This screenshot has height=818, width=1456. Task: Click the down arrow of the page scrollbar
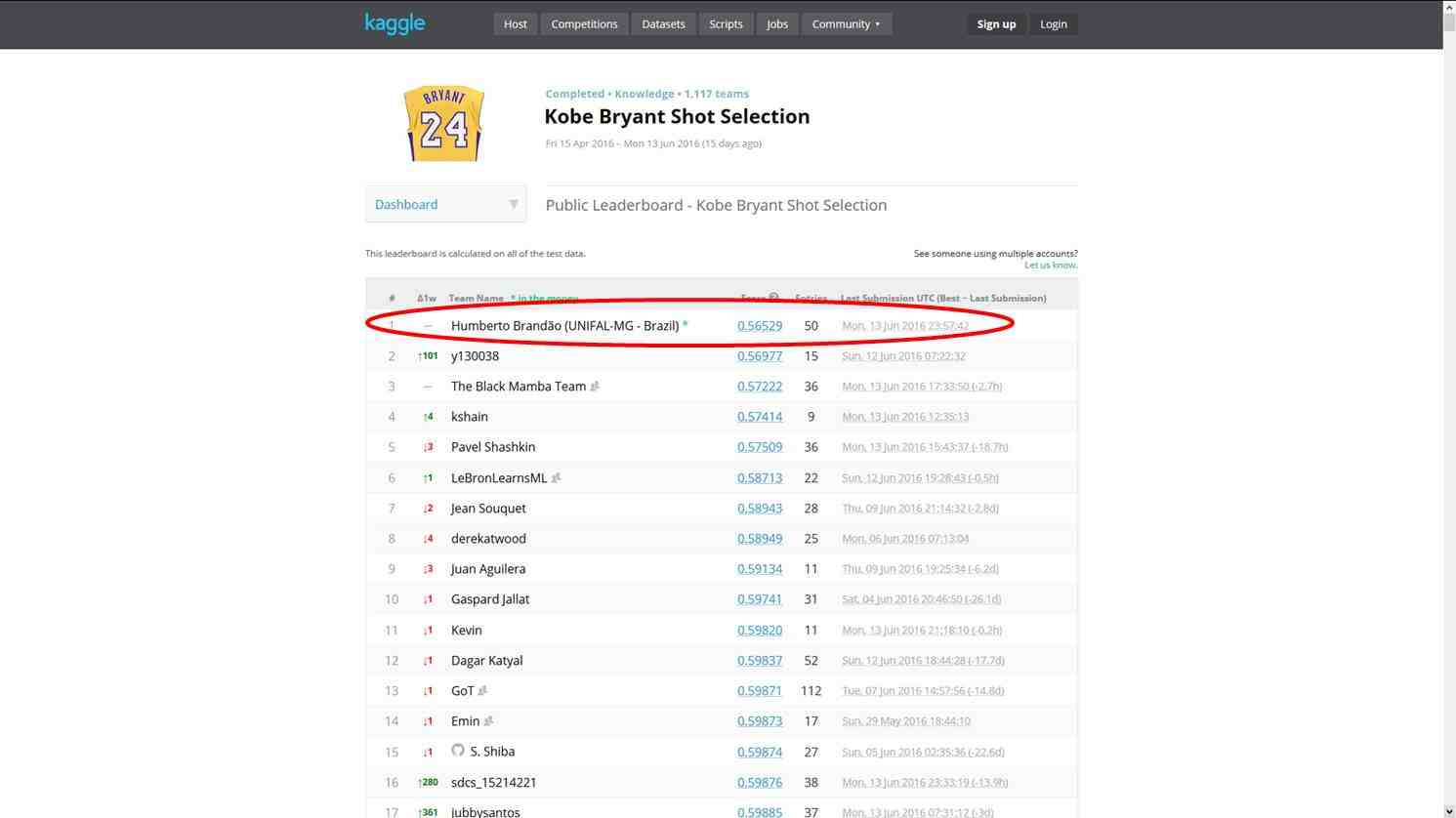click(1449, 811)
